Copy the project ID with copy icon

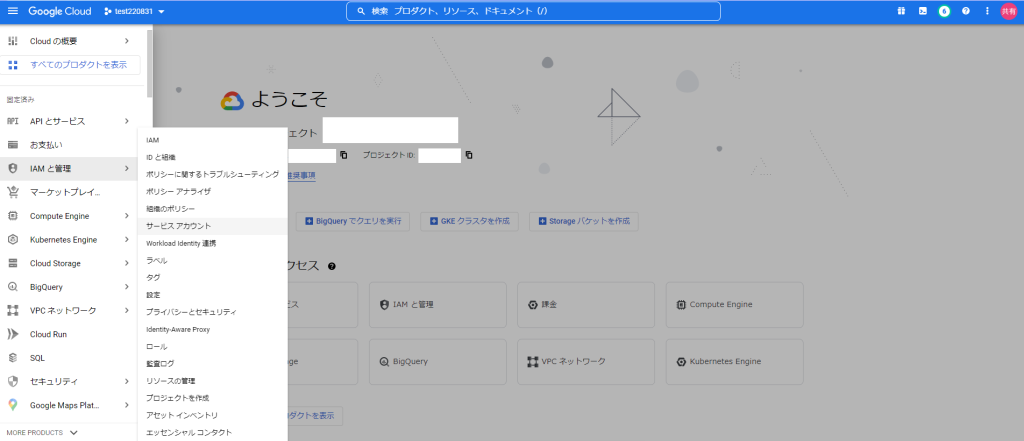pyautogui.click(x=469, y=155)
